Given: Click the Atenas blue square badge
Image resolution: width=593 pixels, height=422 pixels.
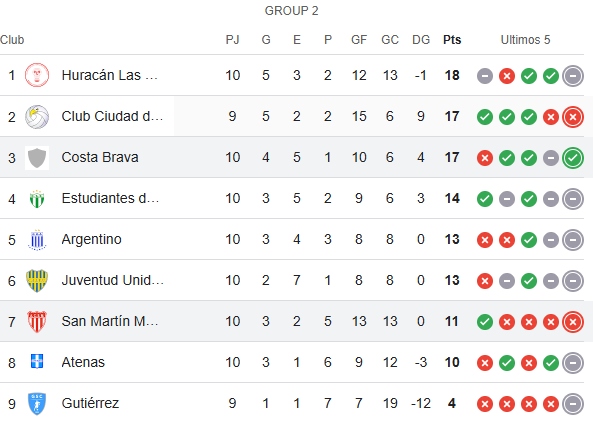Looking at the screenshot, I should [37, 361].
